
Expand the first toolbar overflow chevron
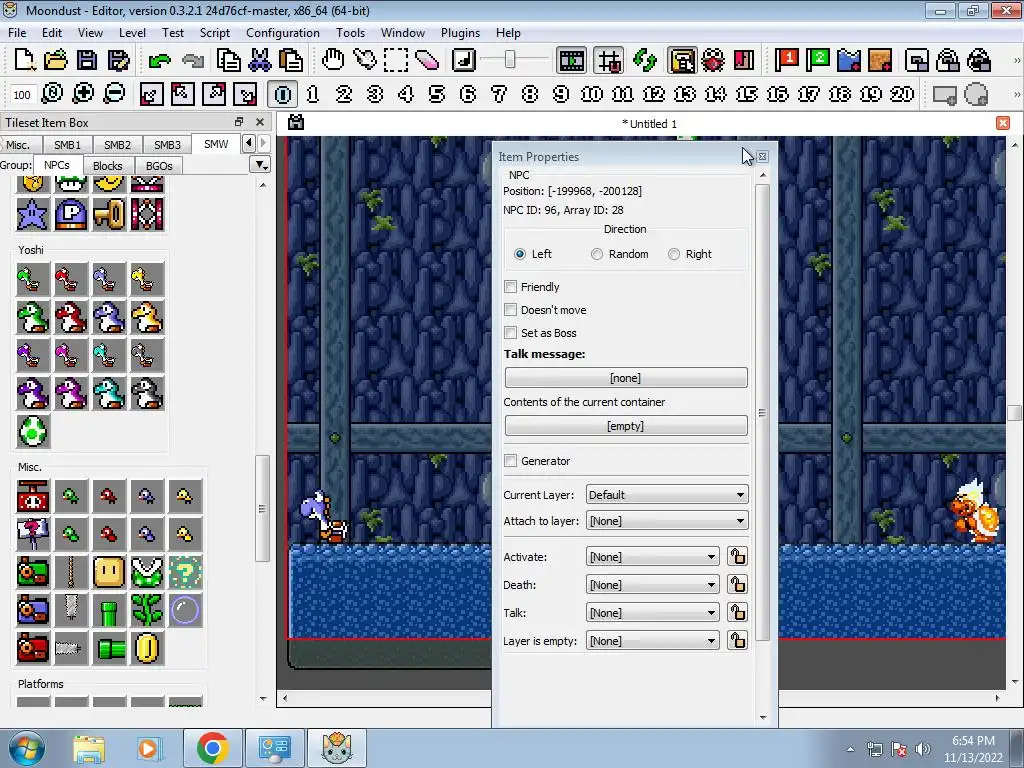[1016, 61]
